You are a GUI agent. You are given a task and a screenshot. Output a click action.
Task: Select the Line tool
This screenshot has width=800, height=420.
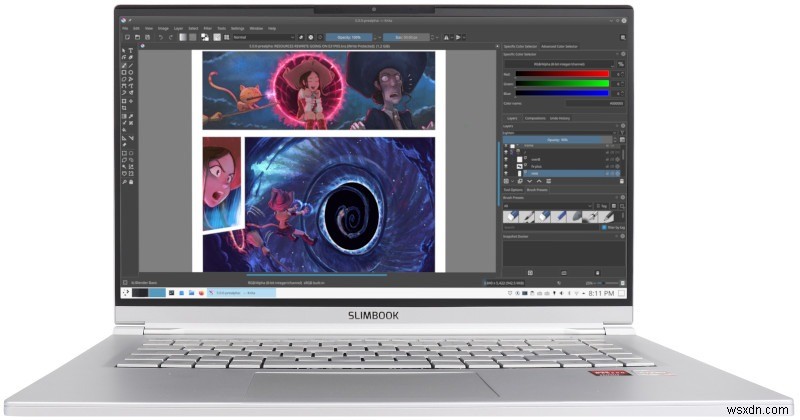tap(131, 65)
